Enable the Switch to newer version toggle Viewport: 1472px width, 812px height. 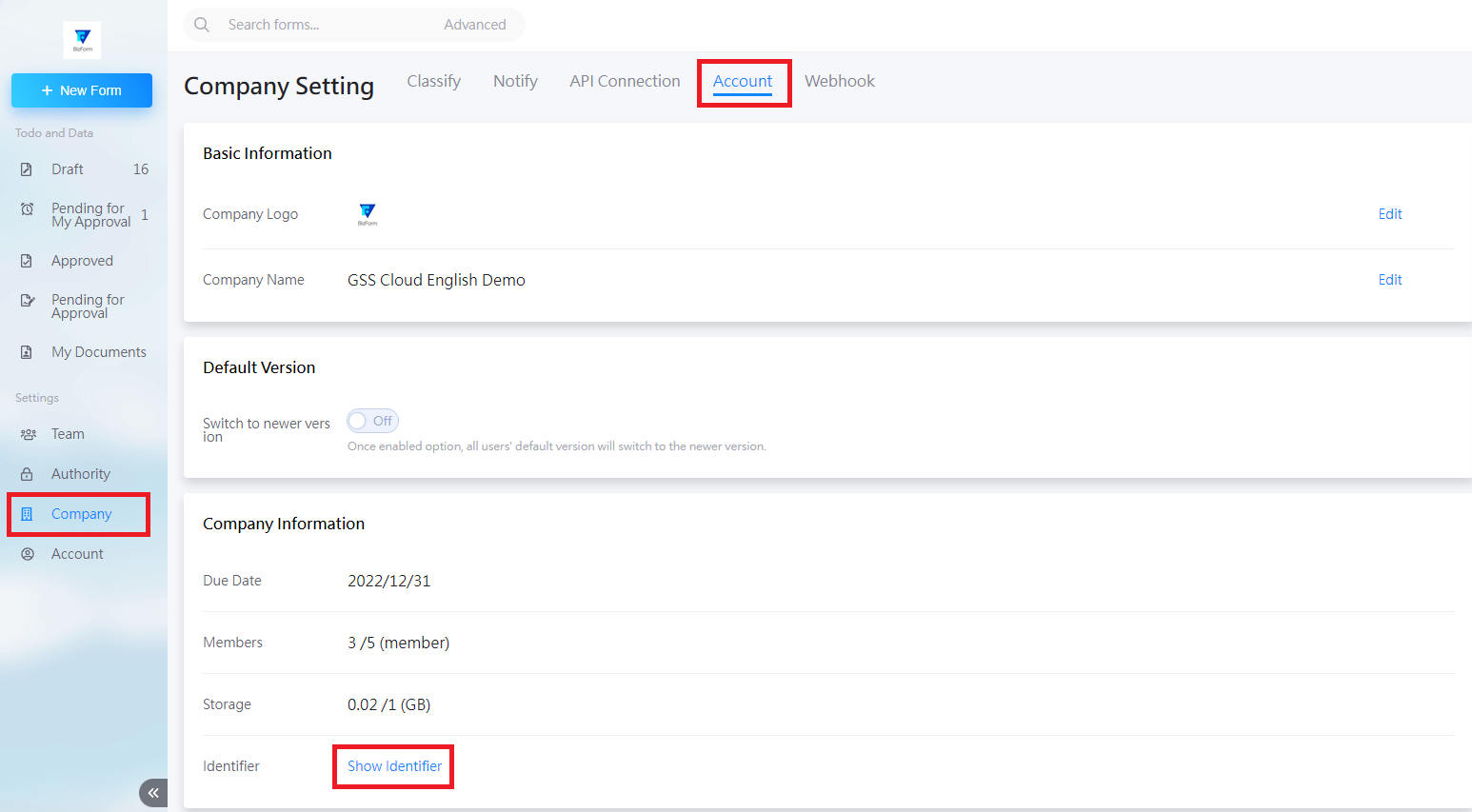(371, 421)
